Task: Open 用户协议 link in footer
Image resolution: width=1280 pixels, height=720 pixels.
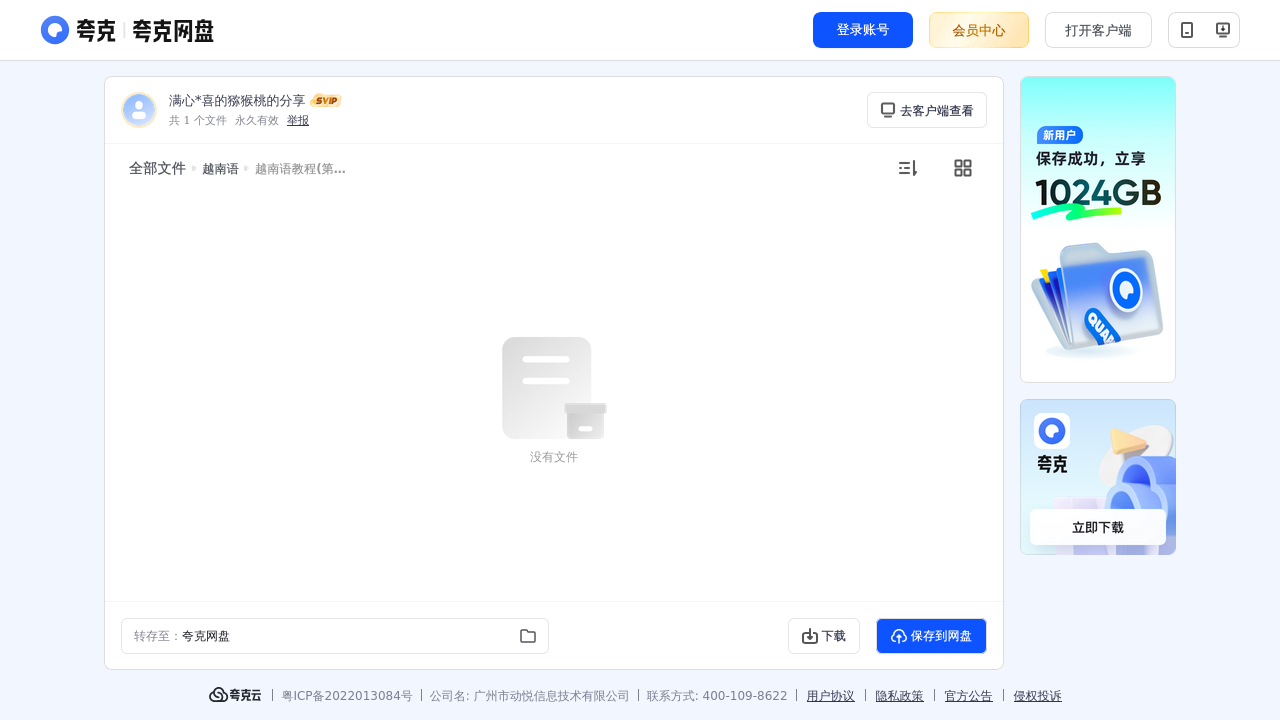Action: coord(831,696)
